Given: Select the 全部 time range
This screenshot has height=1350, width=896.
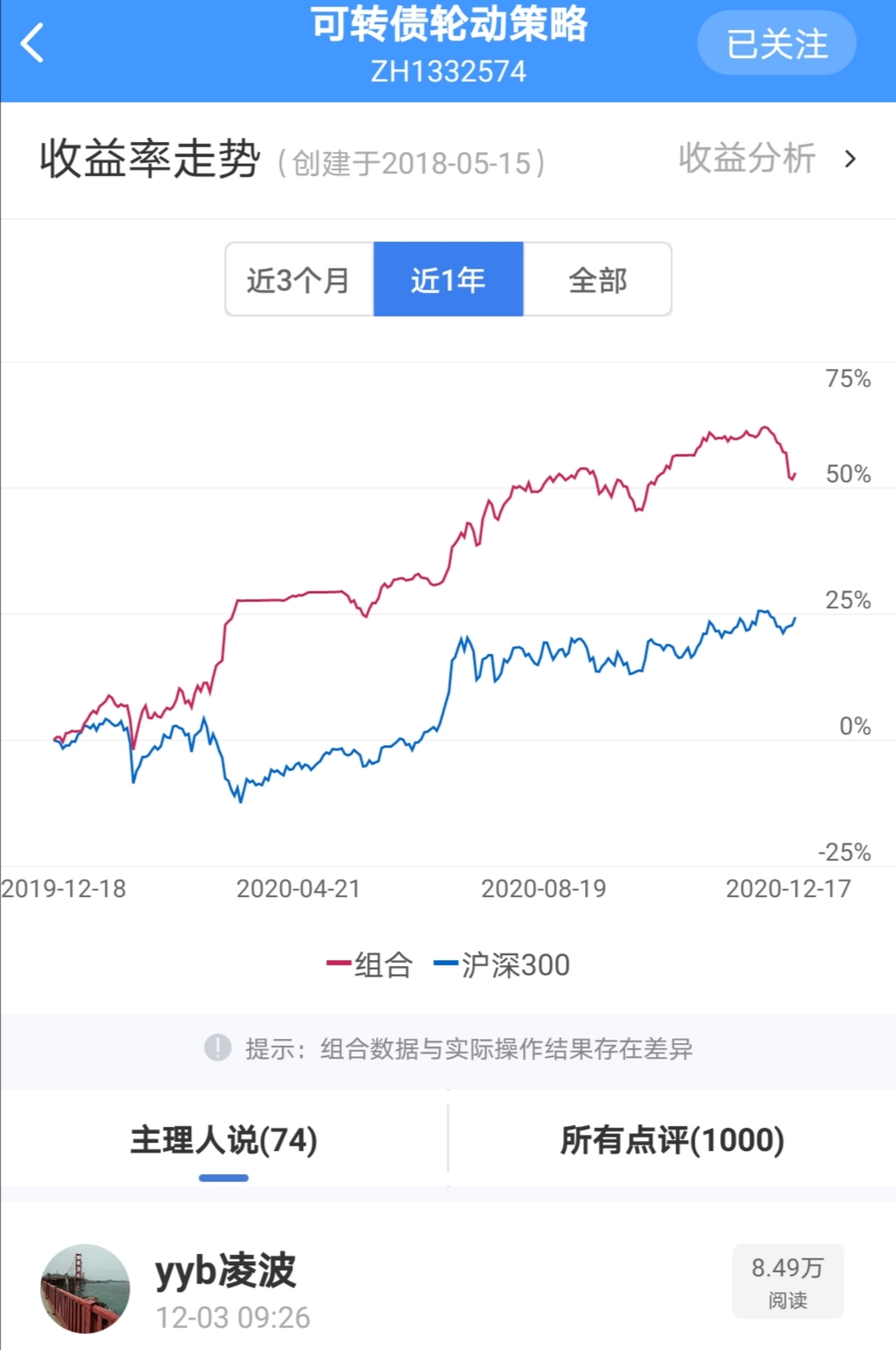Looking at the screenshot, I should pyautogui.click(x=597, y=280).
